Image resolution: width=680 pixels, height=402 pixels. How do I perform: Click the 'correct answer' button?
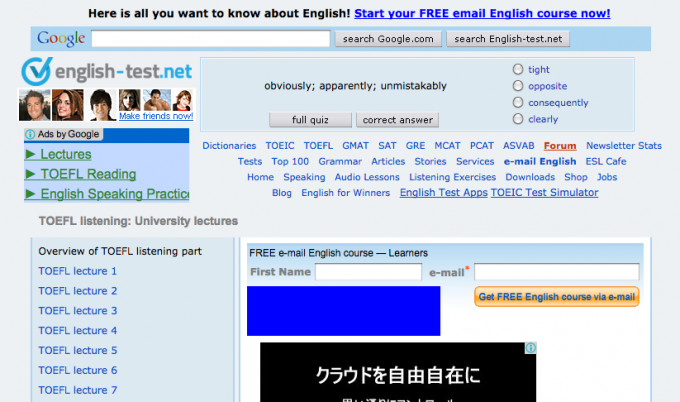[398, 120]
